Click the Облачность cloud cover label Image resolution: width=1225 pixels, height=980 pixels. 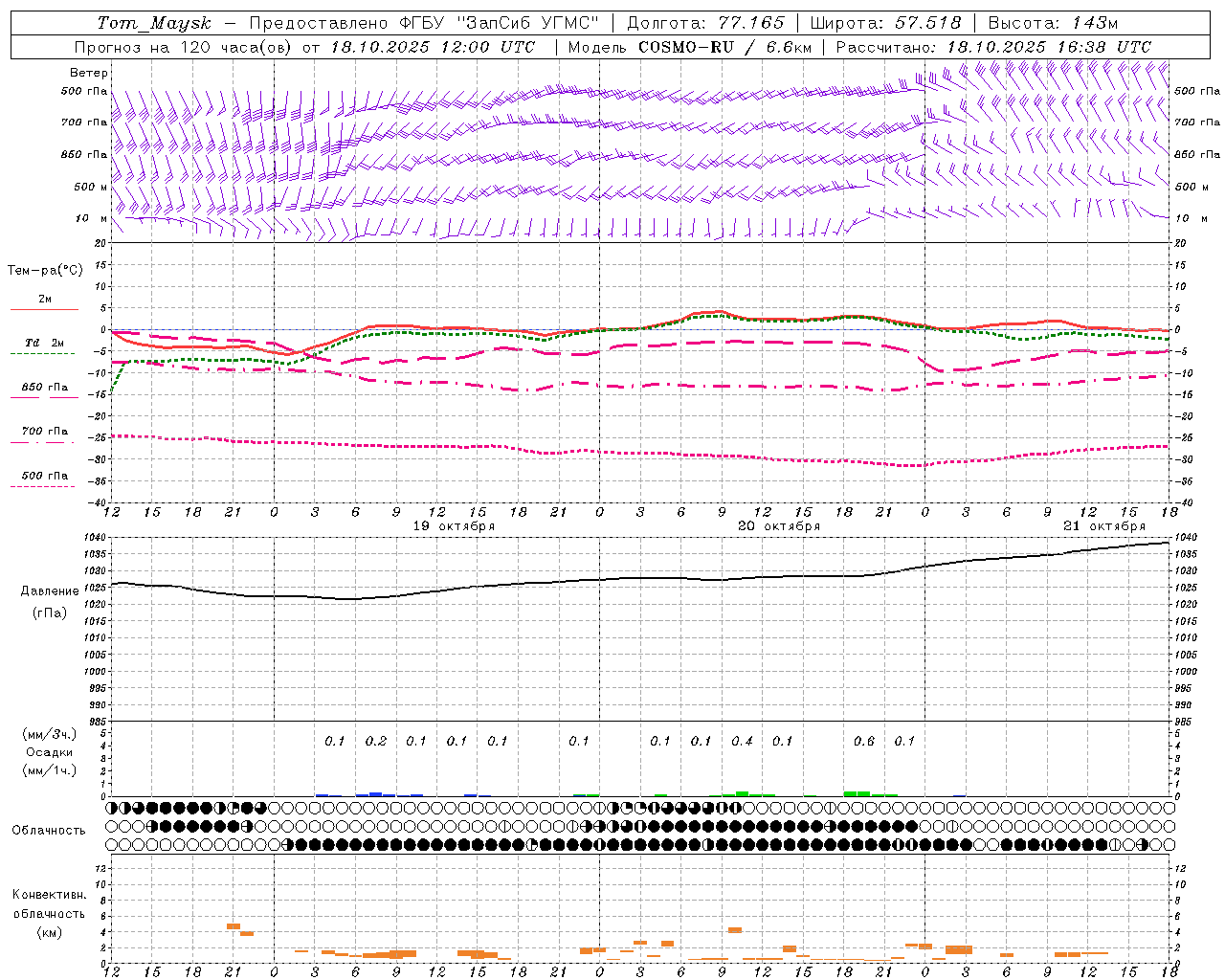point(49,831)
